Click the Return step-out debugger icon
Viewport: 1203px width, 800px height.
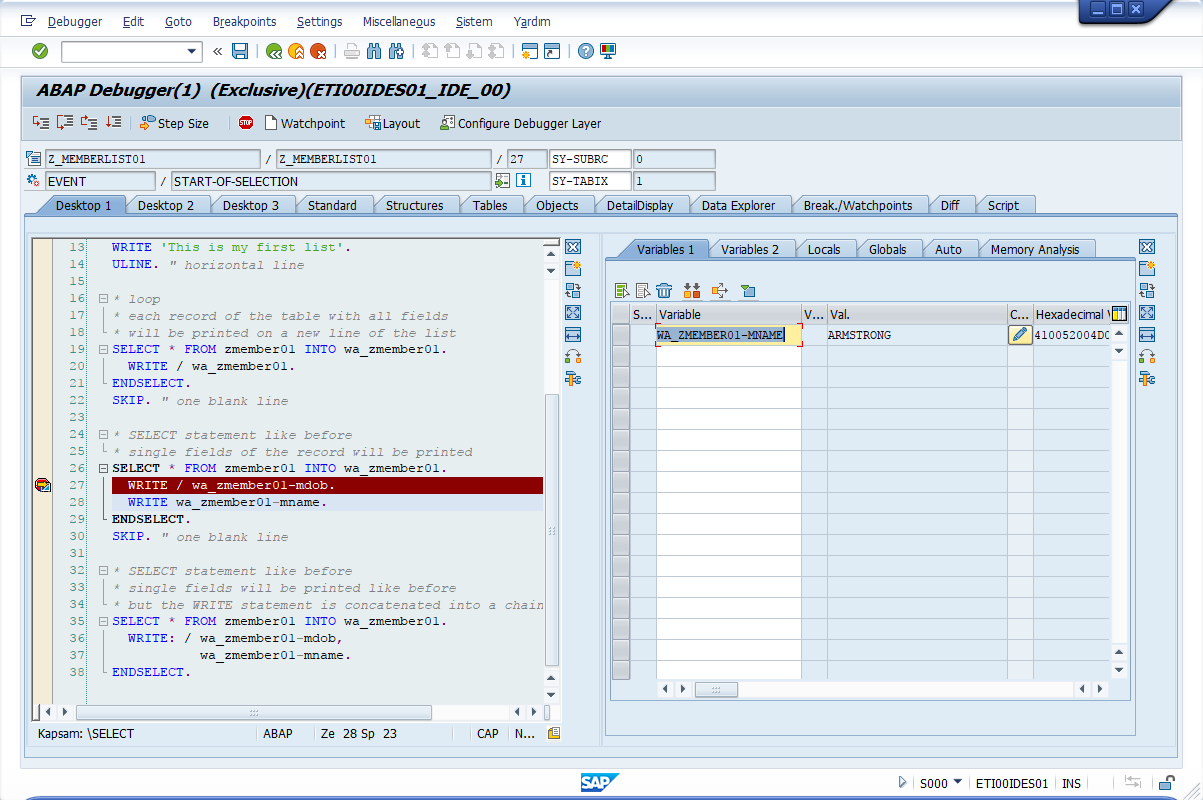pos(89,123)
